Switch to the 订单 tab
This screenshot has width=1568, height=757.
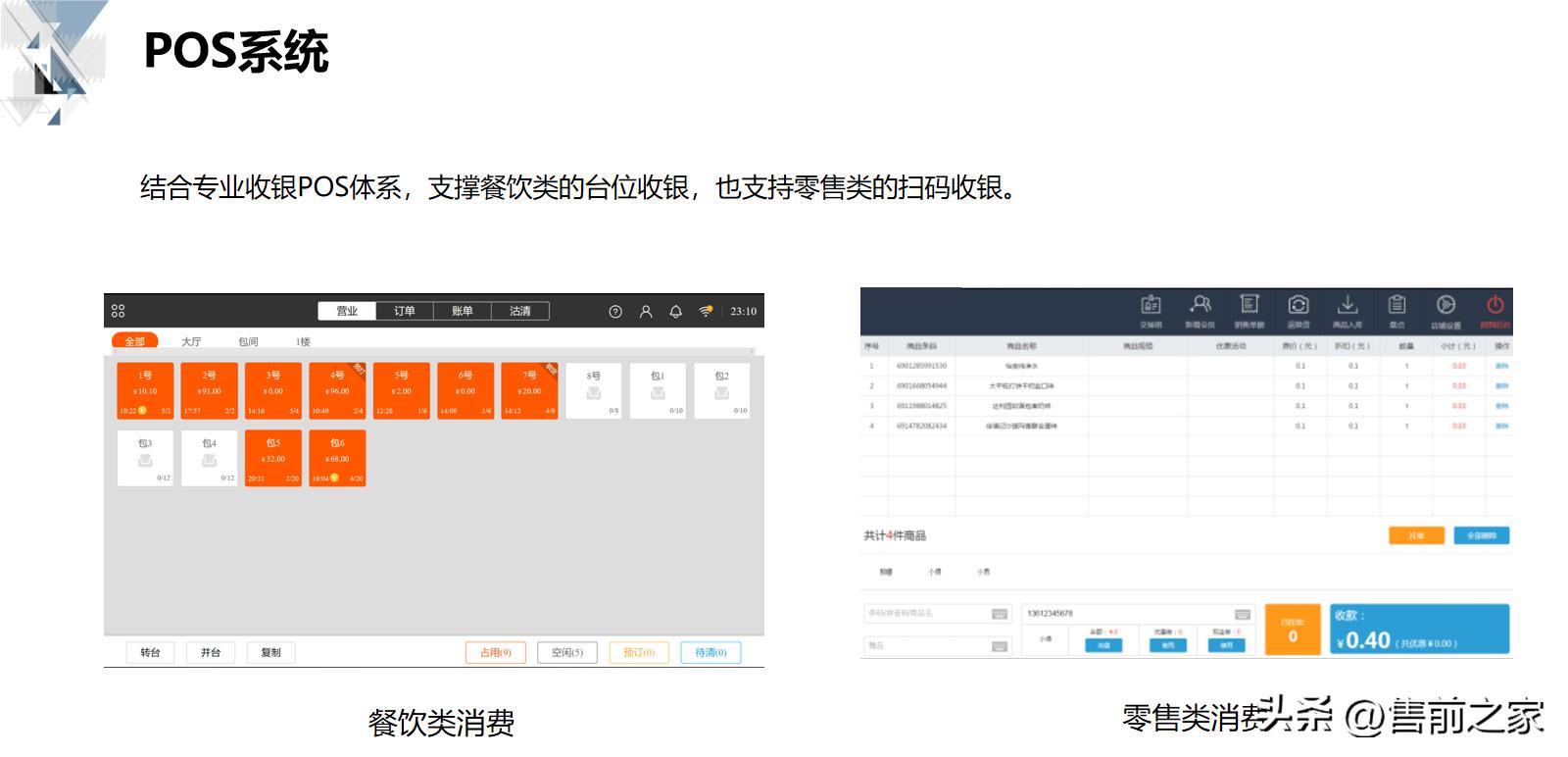click(405, 311)
